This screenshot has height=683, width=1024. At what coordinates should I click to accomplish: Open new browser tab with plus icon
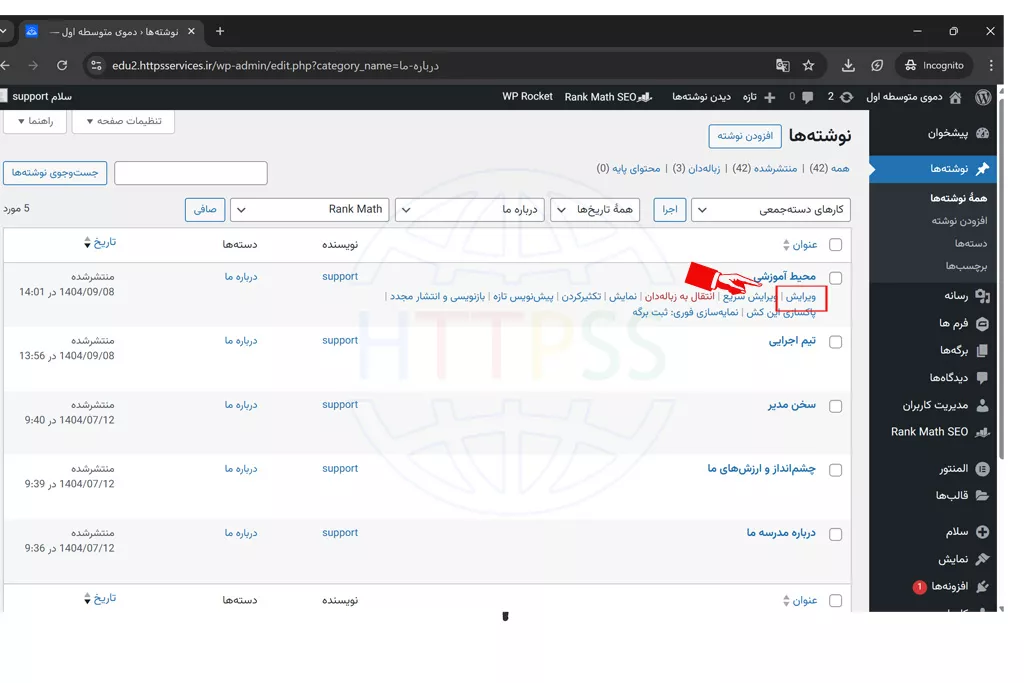(220, 31)
